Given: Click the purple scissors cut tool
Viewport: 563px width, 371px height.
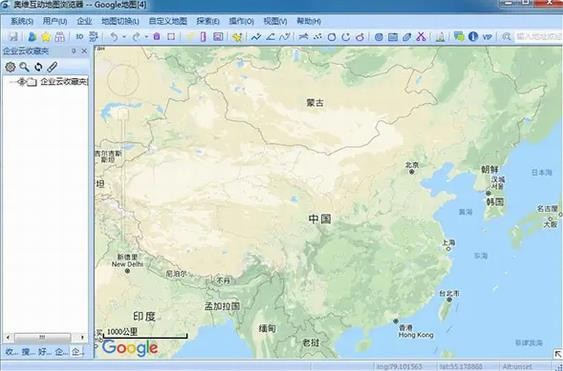Looking at the screenshot, I should point(421,37).
